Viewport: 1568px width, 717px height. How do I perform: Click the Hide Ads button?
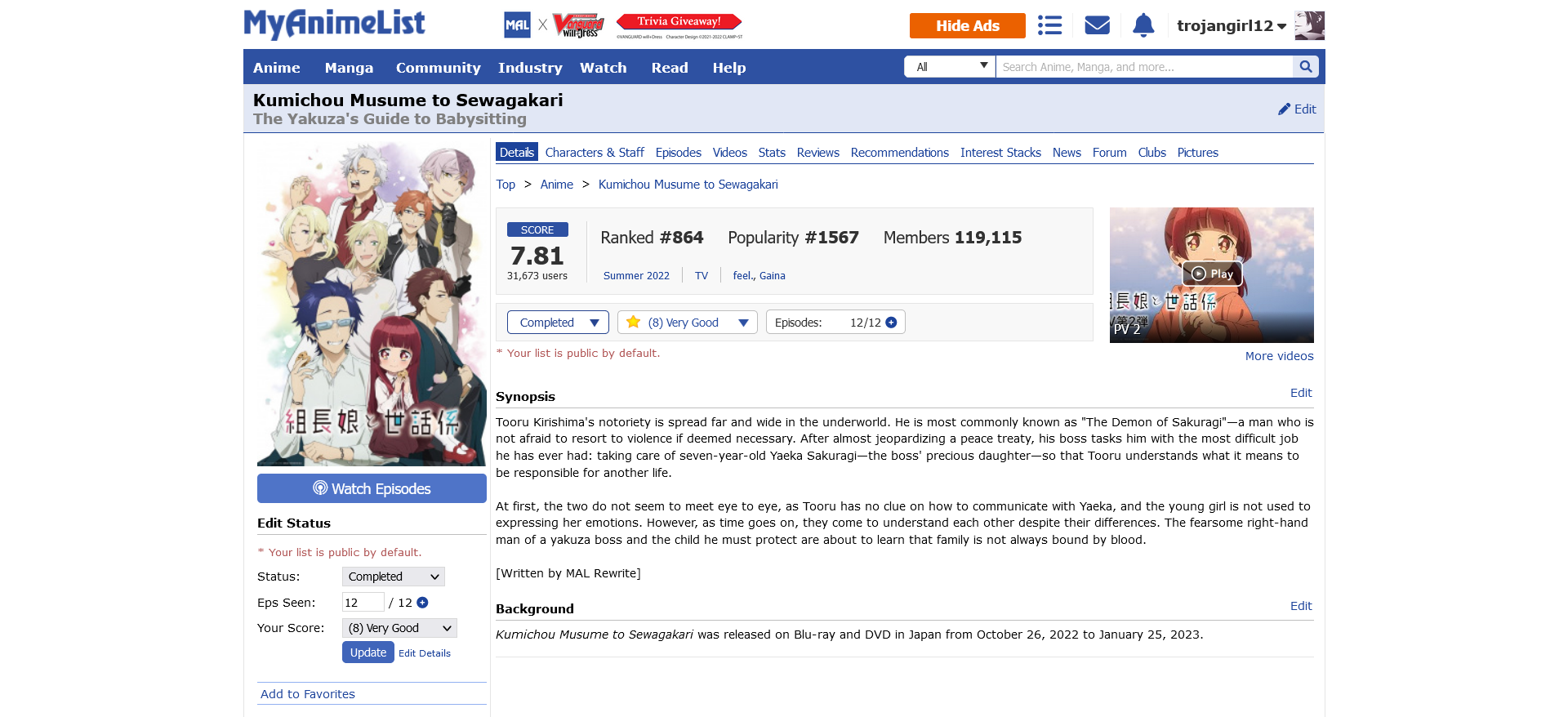(968, 25)
